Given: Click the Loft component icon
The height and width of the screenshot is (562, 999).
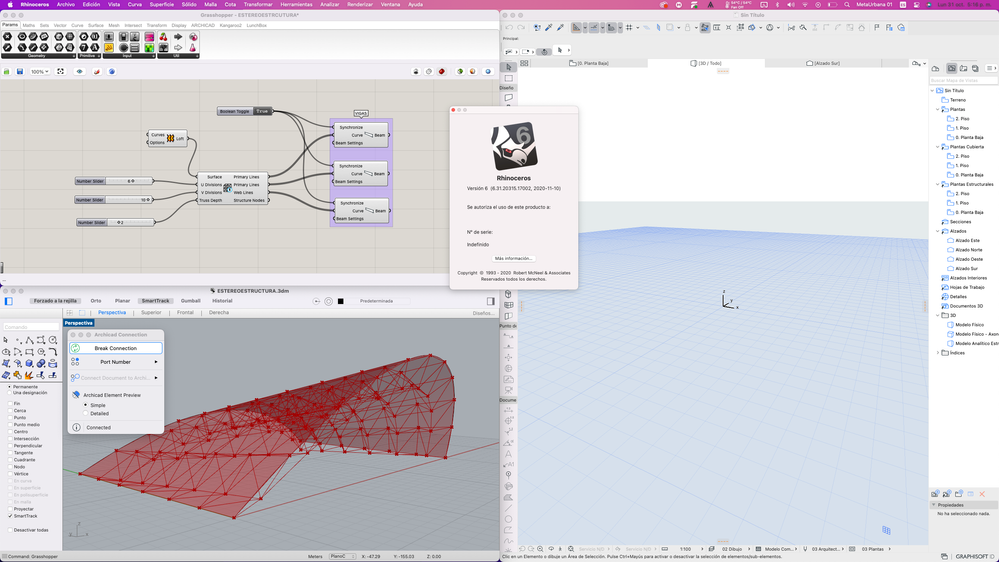Looking at the screenshot, I should point(171,138).
